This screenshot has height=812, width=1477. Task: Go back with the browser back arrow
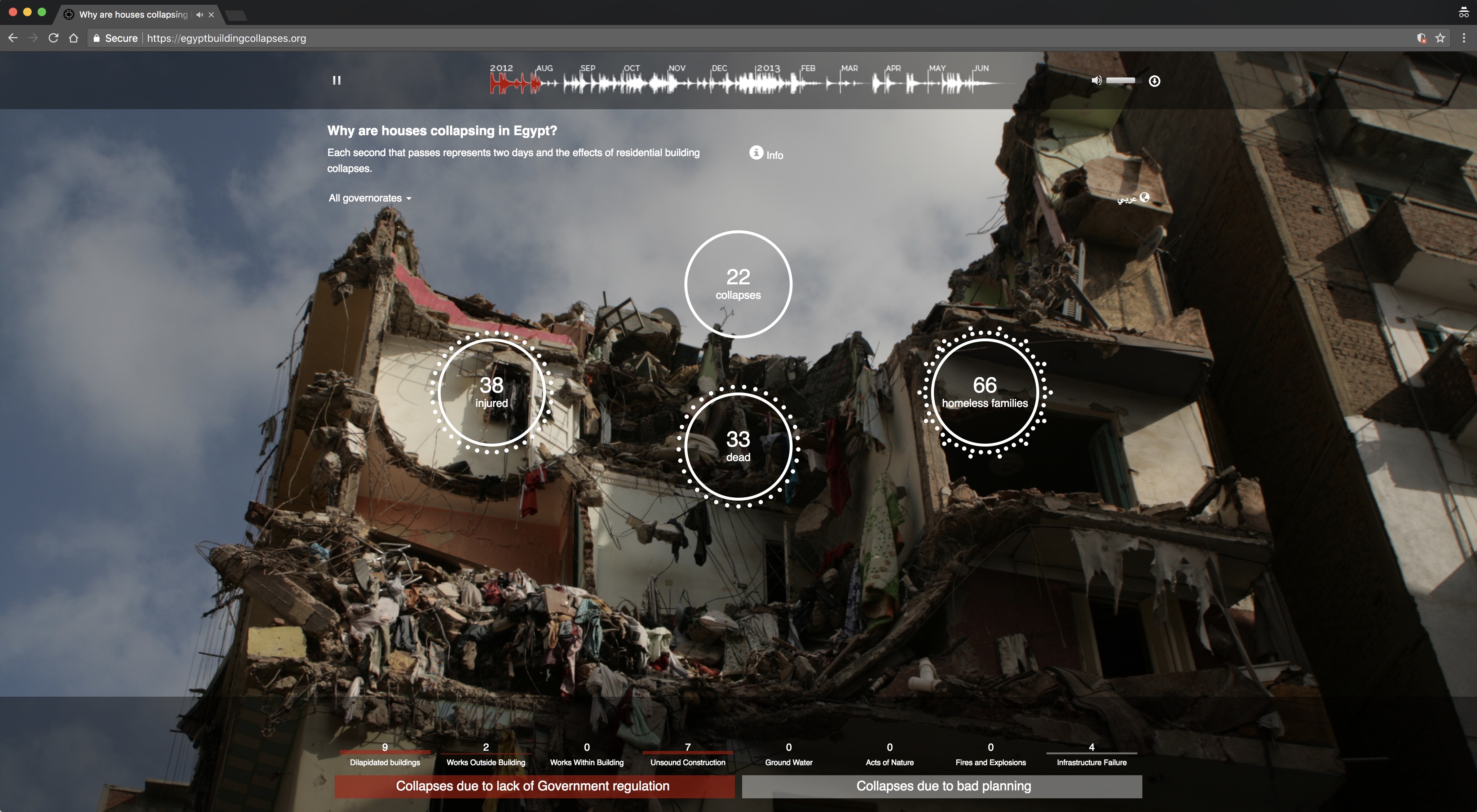13,38
